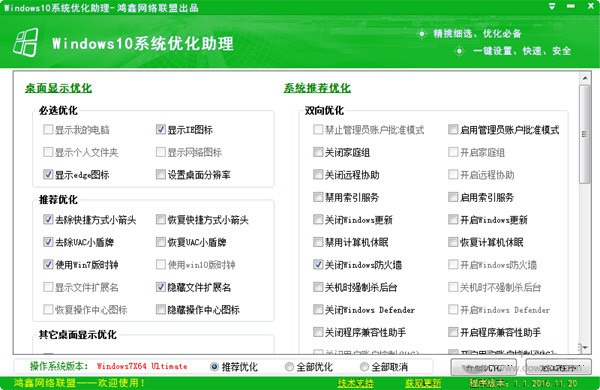Check 禁用计算机休眠 checkbox
600x390 pixels.
click(318, 242)
